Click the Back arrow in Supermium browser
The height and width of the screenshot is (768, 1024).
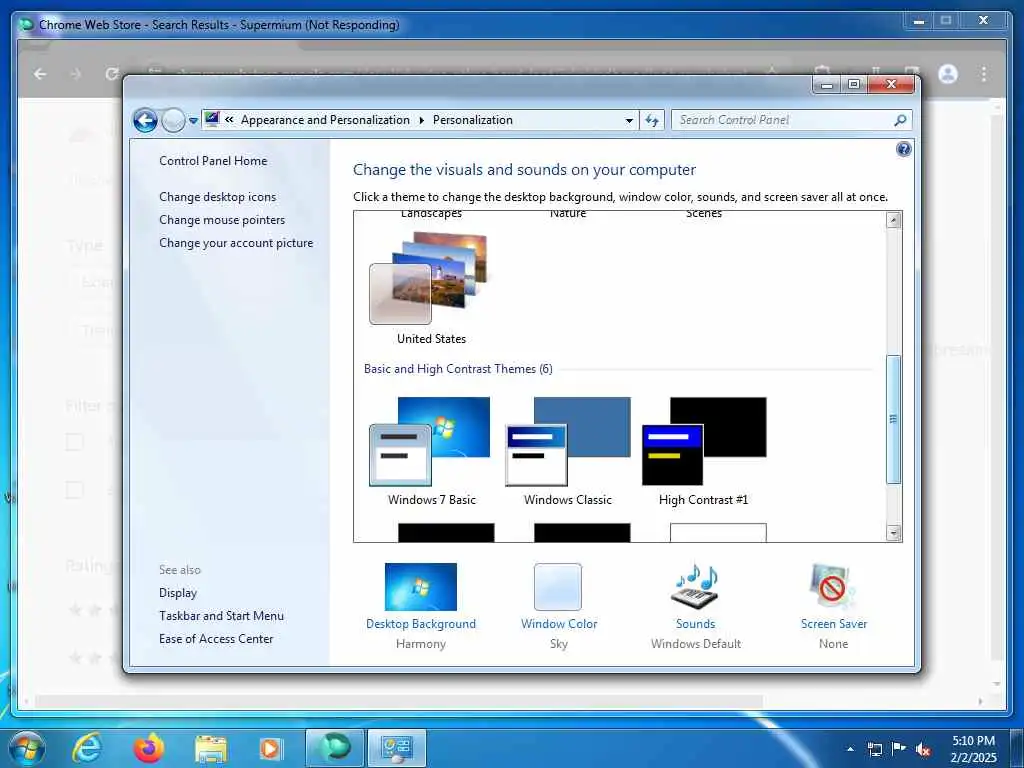click(40, 74)
